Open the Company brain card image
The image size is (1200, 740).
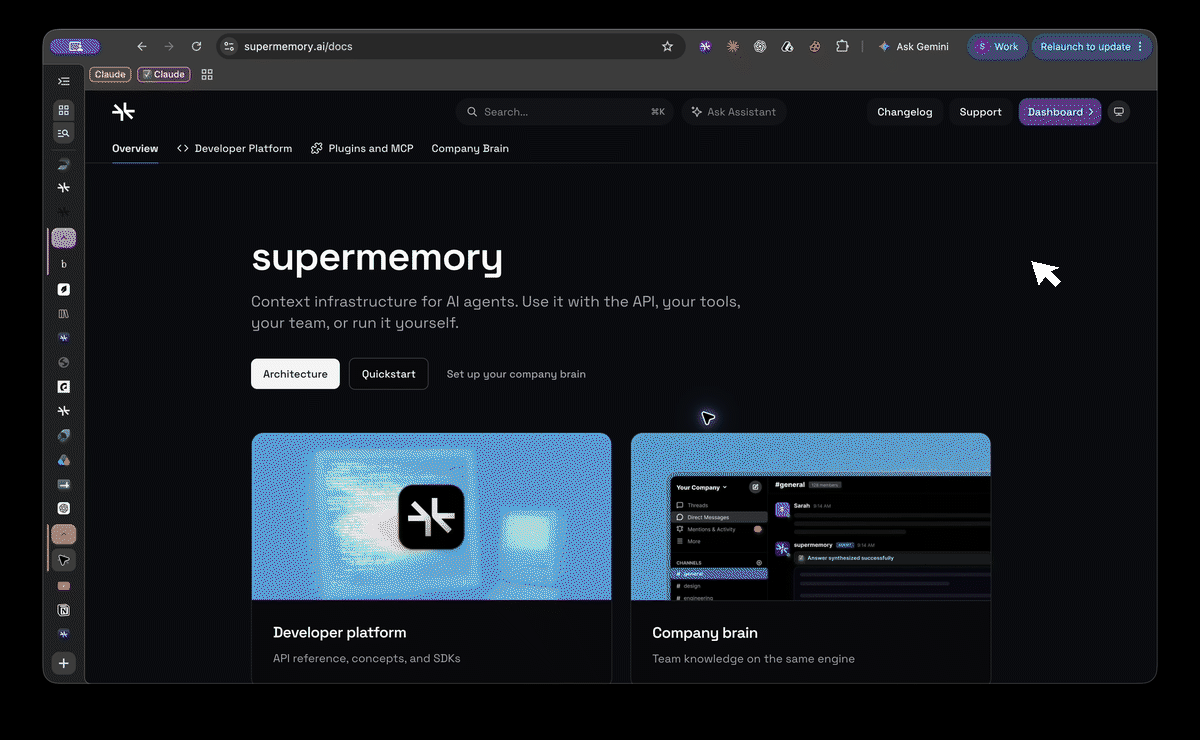(811, 516)
